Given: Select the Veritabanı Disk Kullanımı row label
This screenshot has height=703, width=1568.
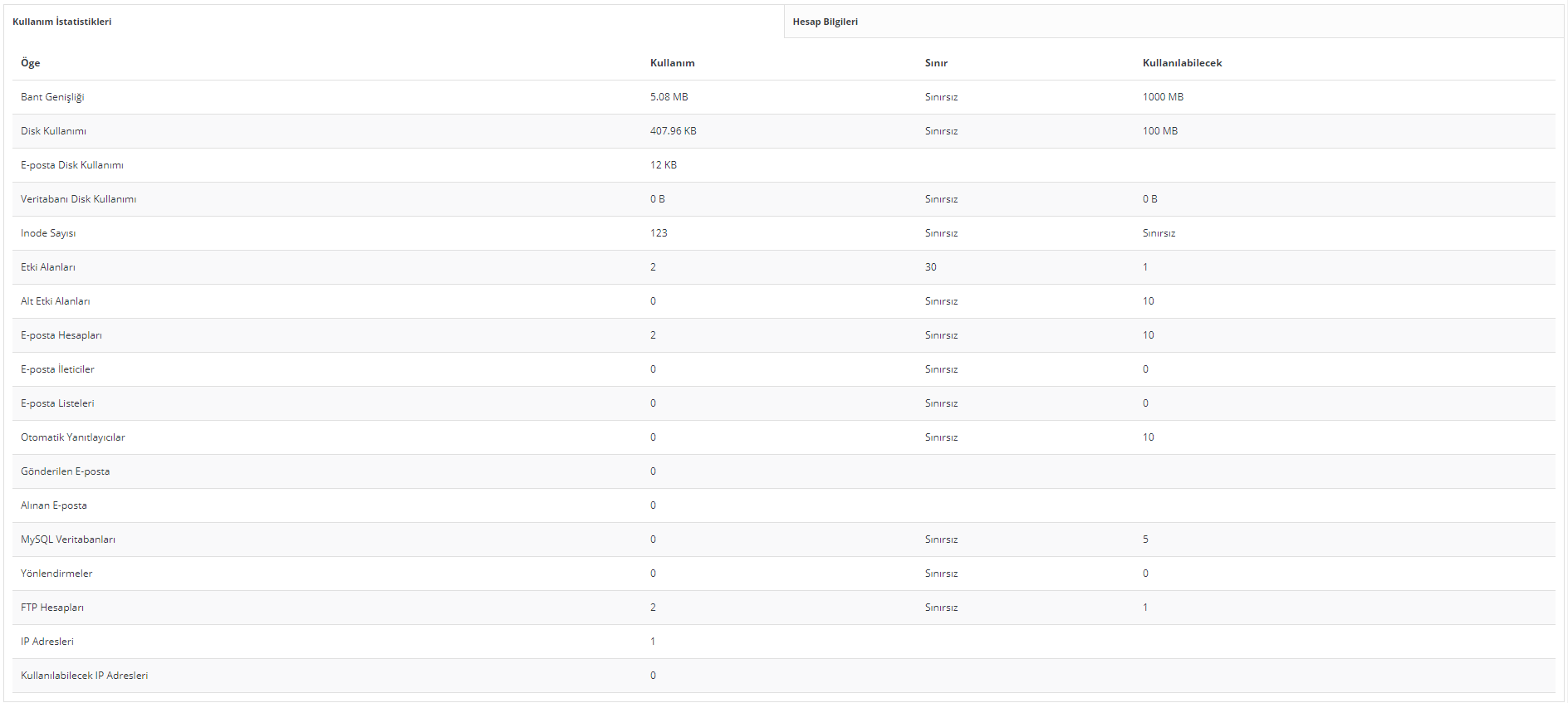Looking at the screenshot, I should click(x=78, y=199).
